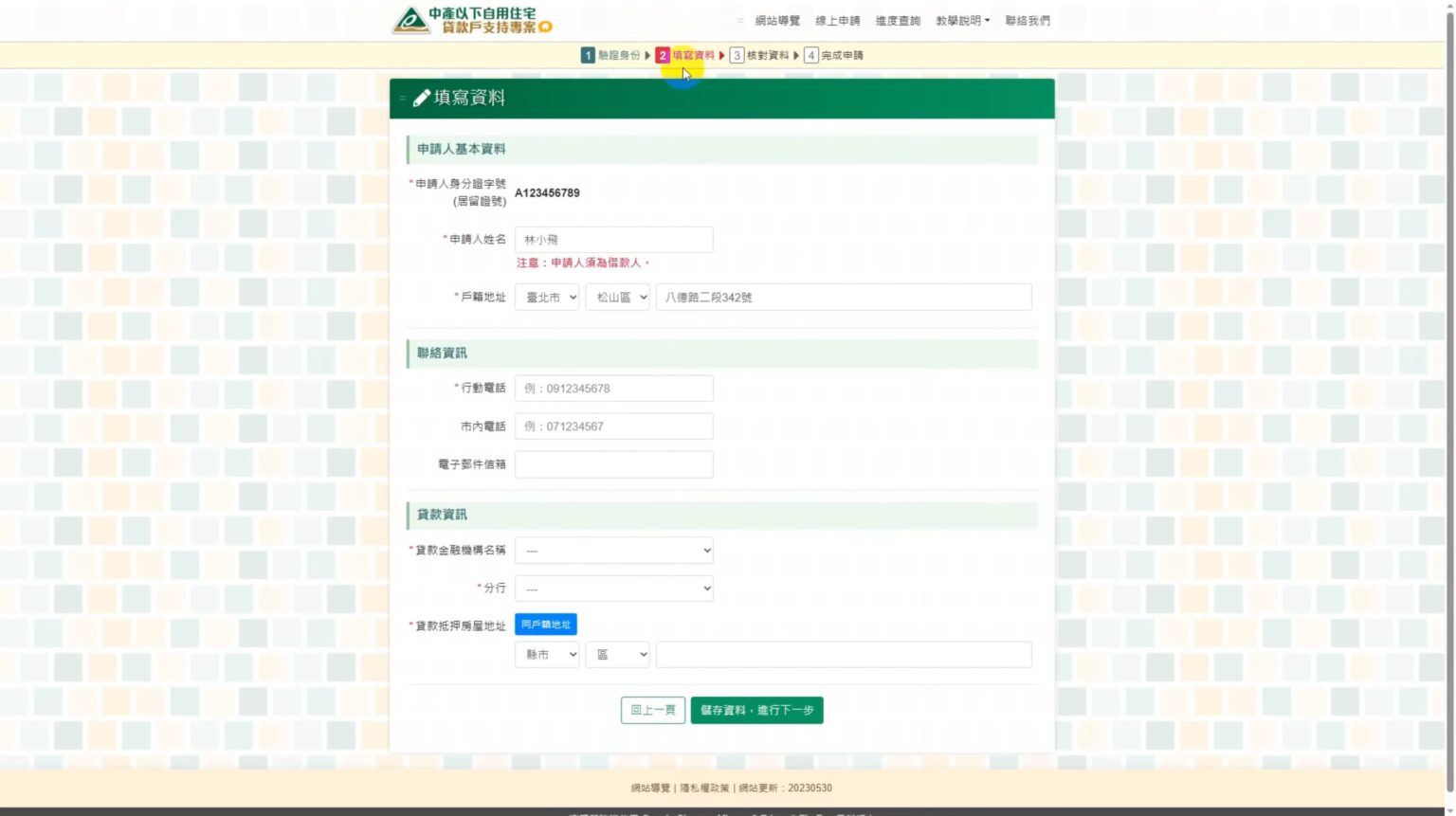Click the ID number A123456789 text
This screenshot has width=1456, height=816.
[547, 192]
